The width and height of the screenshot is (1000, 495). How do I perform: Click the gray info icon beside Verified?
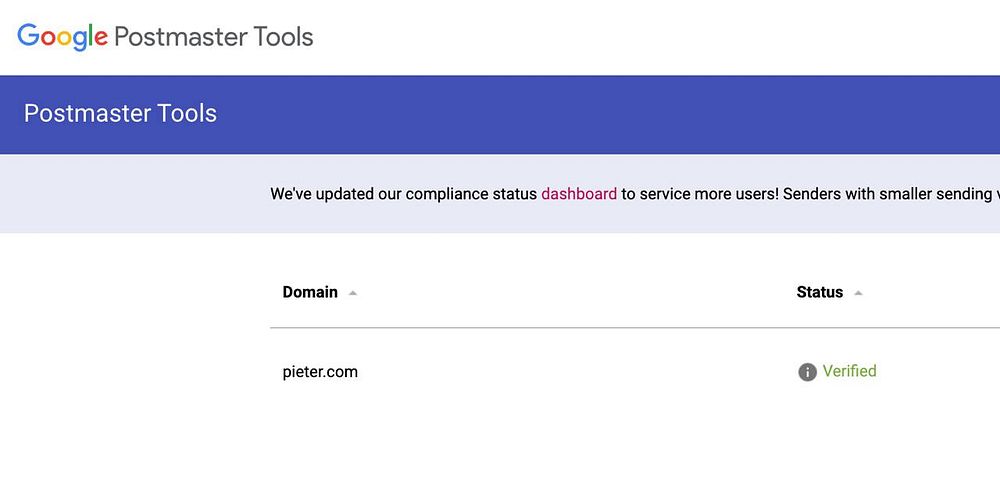click(807, 372)
